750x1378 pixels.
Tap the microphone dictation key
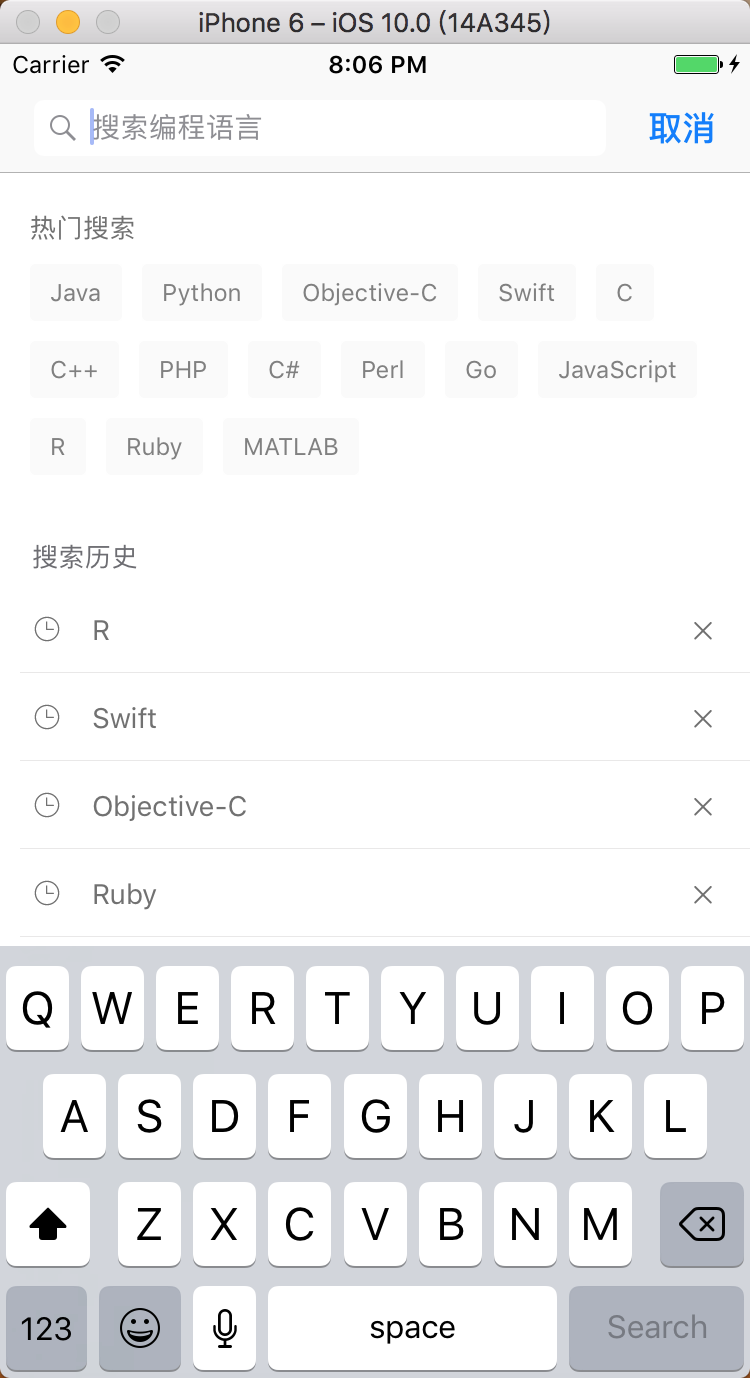[x=225, y=1328]
